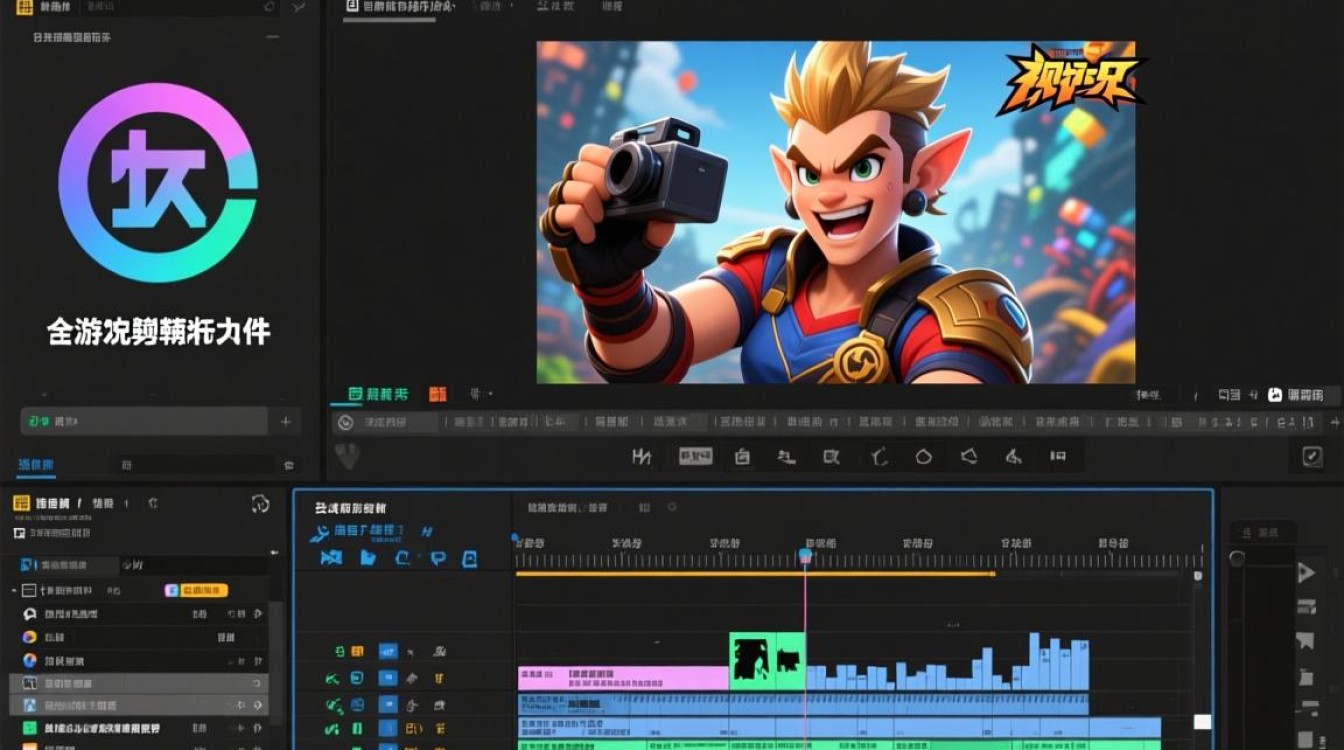
Task: Select the green underlined tab below the preview
Action: tap(378, 394)
